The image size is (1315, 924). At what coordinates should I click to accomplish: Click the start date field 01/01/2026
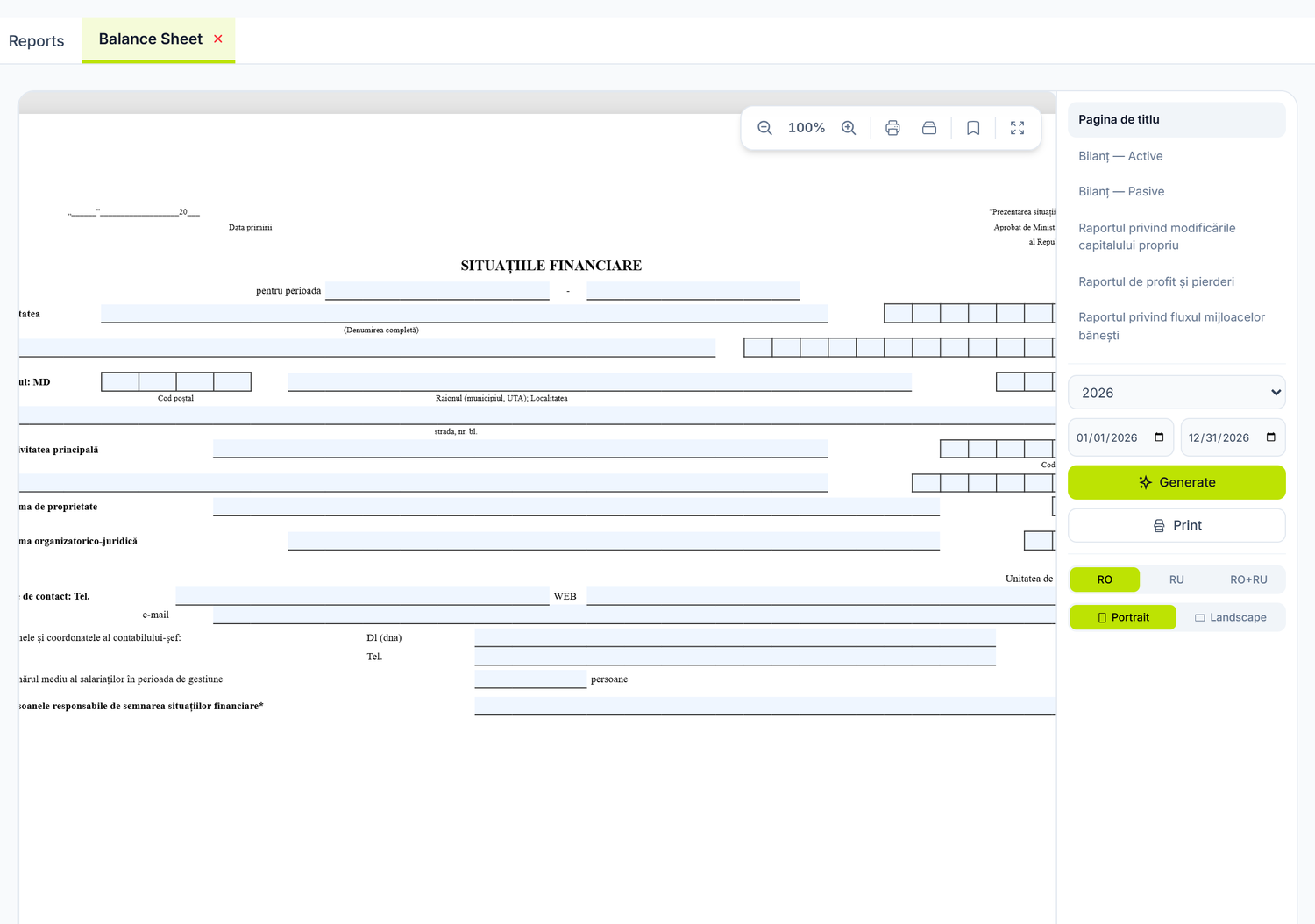coord(1120,437)
